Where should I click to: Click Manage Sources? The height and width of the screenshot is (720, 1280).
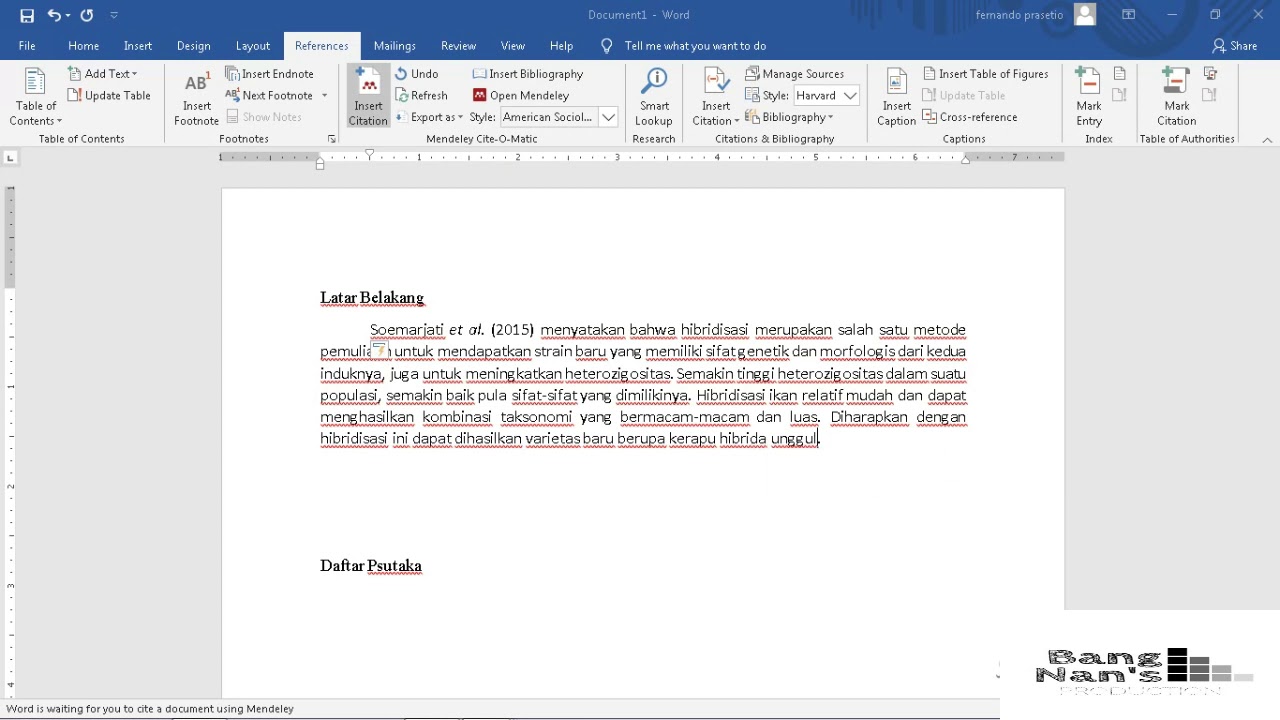pyautogui.click(x=795, y=74)
